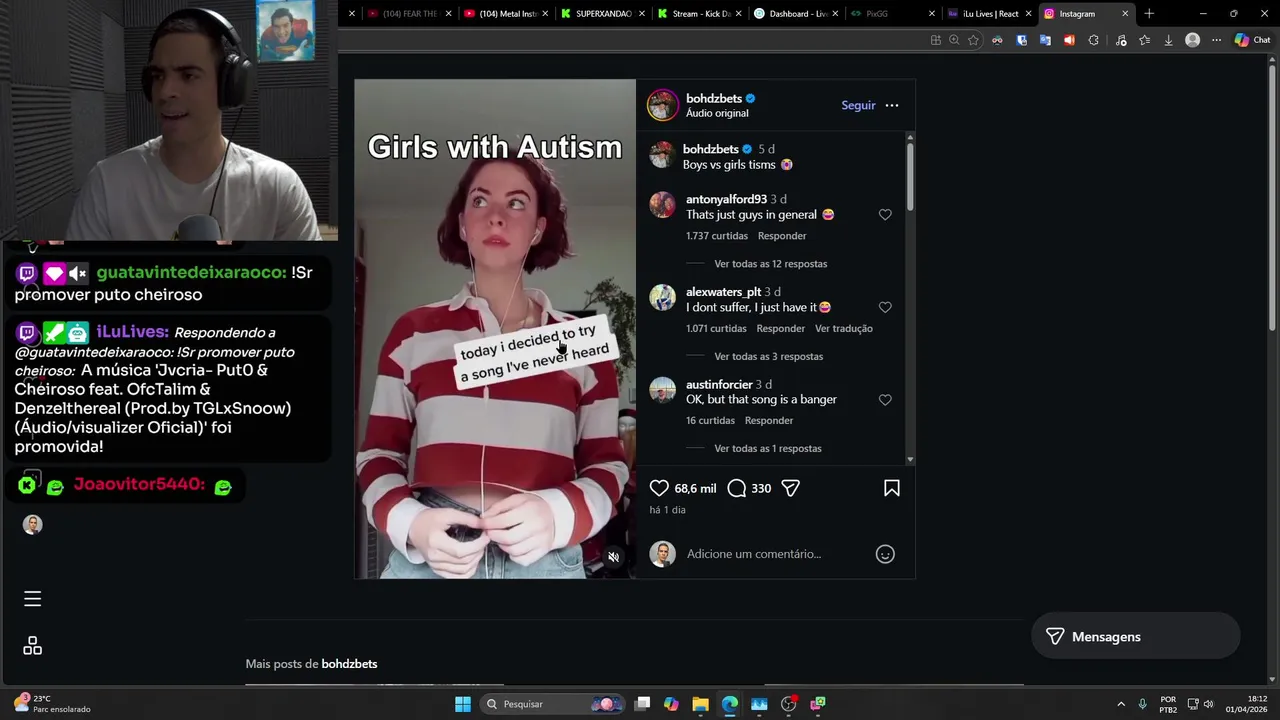
Task: Play the Girls with Autism video
Action: [x=495, y=329]
